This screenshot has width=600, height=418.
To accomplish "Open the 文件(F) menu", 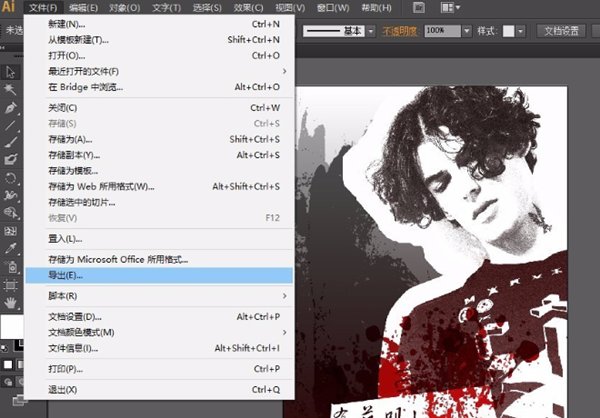I will (43, 8).
